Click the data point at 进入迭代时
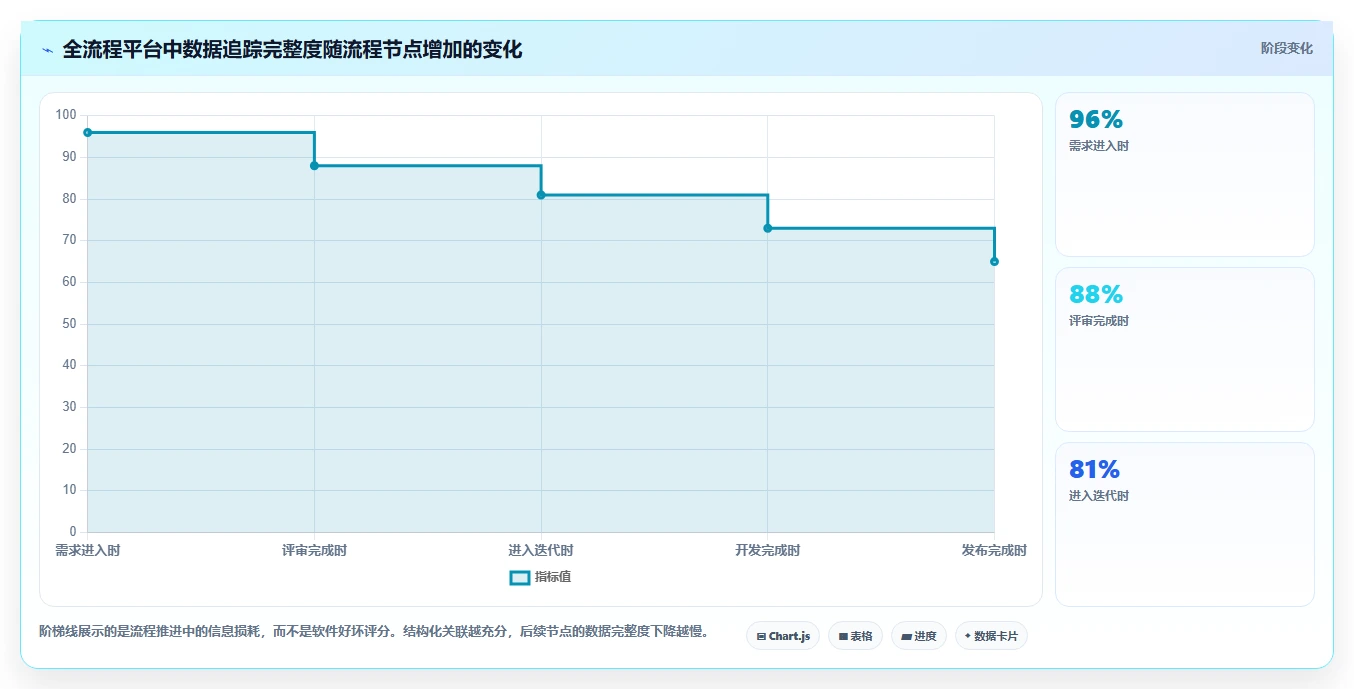This screenshot has height=689, width=1354. tap(541, 195)
